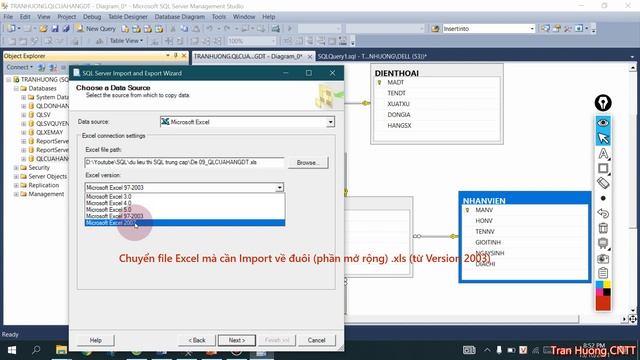Select Microsoft Excel 4.0 in the list
This screenshot has width=640, height=360.
point(184,203)
